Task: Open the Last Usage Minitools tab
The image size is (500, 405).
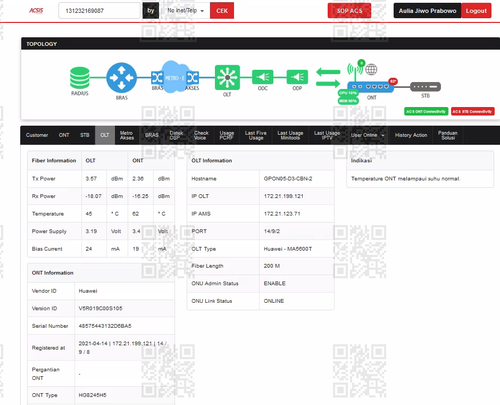Action: (x=290, y=135)
